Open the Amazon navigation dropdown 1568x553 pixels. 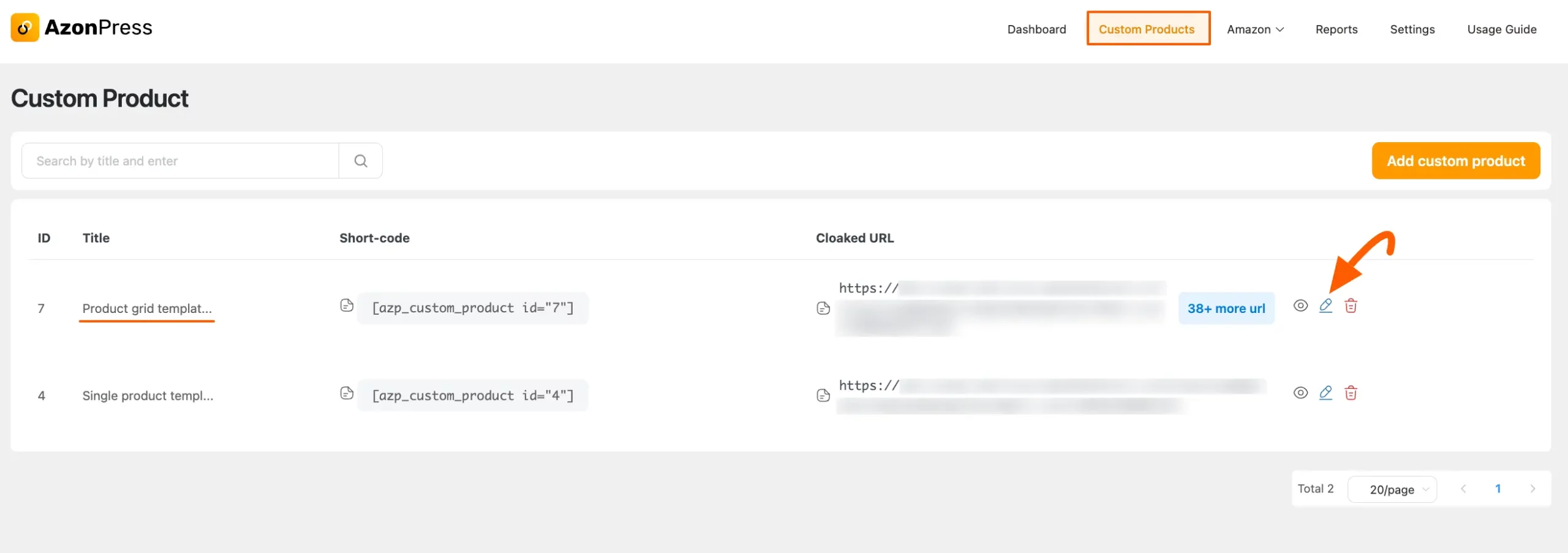pos(1254,29)
